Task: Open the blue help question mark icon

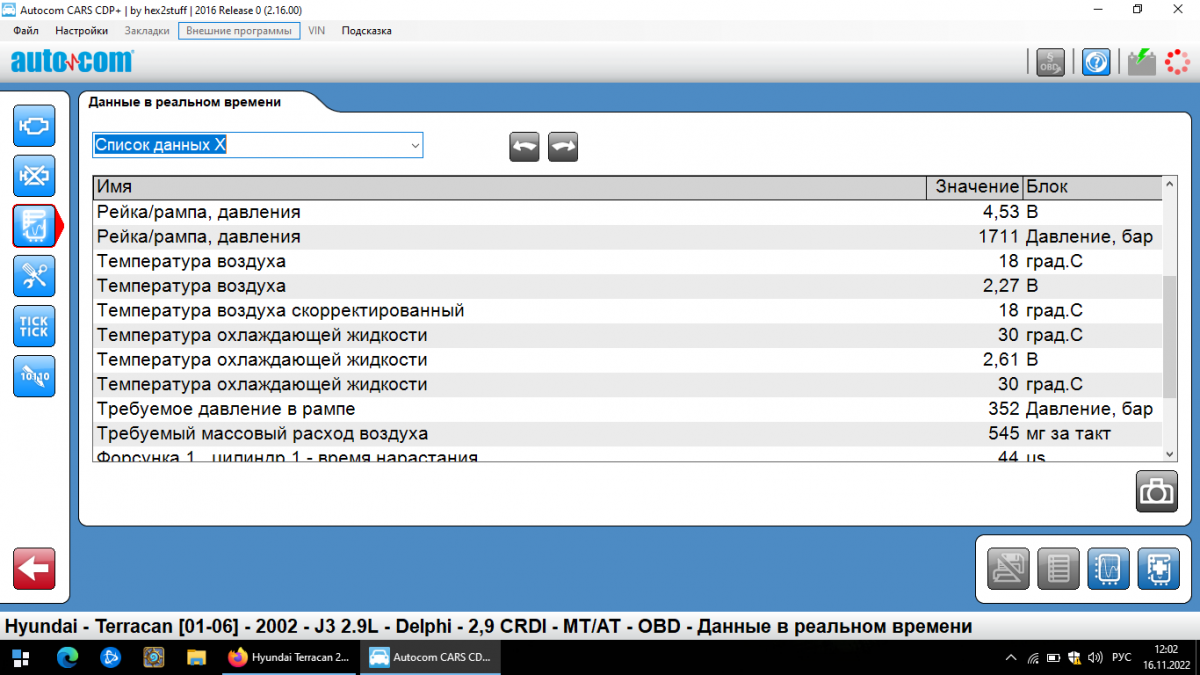Action: coord(1096,62)
